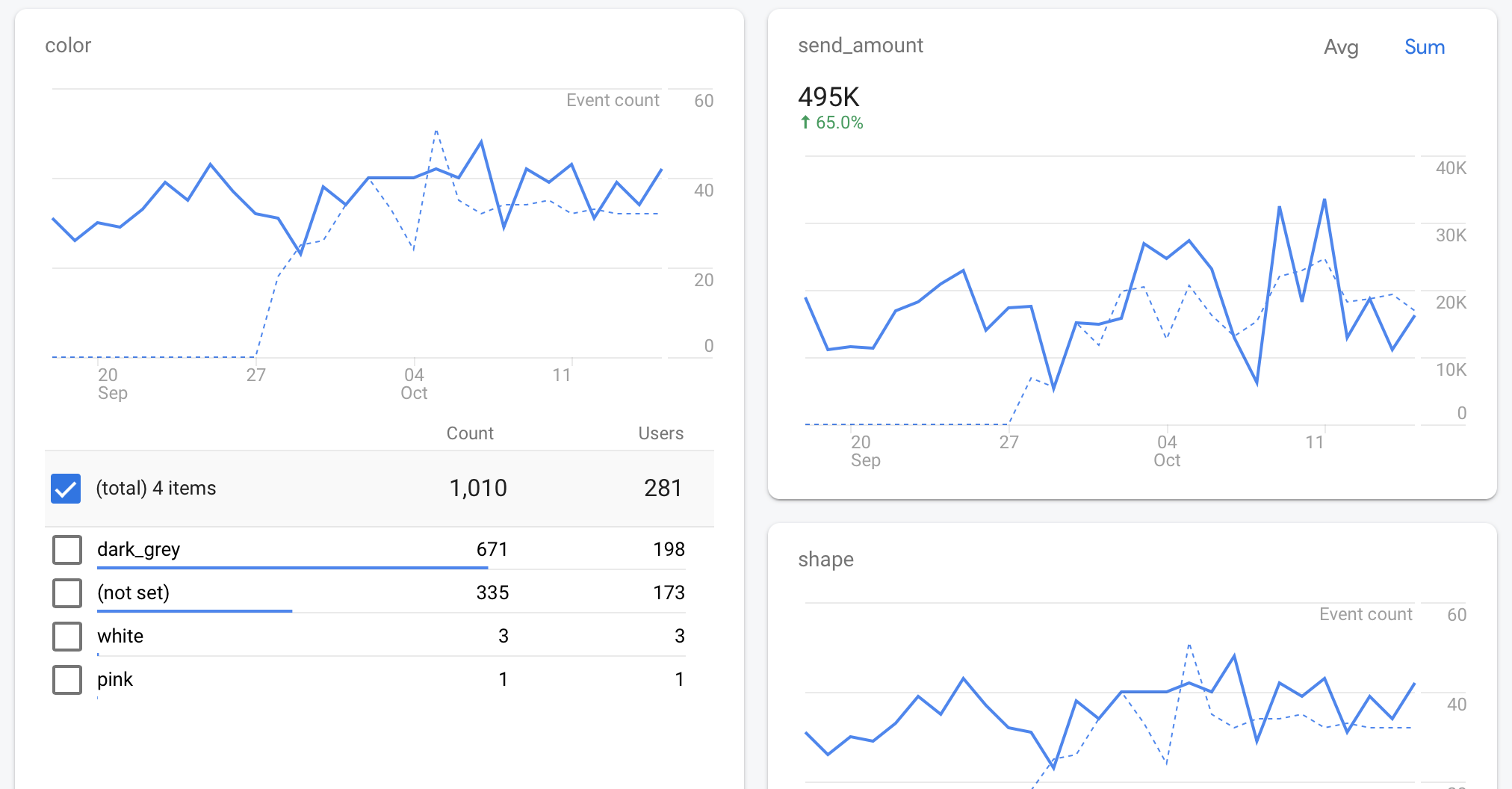
Task: Click the 495K send_amount total
Action: [828, 97]
